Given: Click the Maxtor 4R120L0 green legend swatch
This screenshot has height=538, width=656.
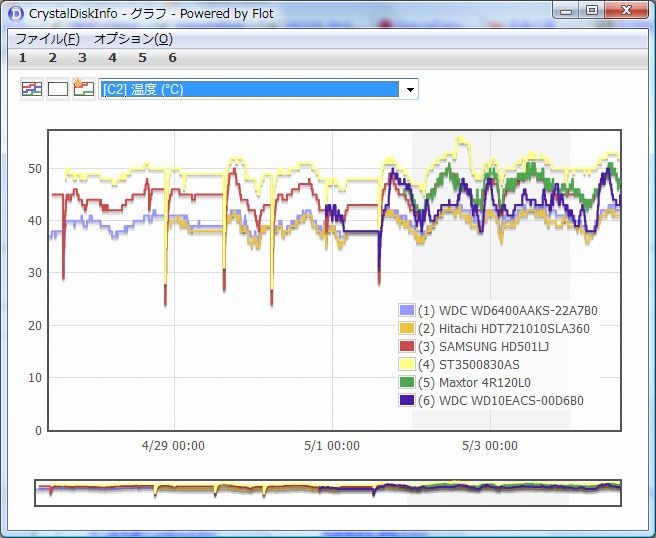Looking at the screenshot, I should coord(407,382).
